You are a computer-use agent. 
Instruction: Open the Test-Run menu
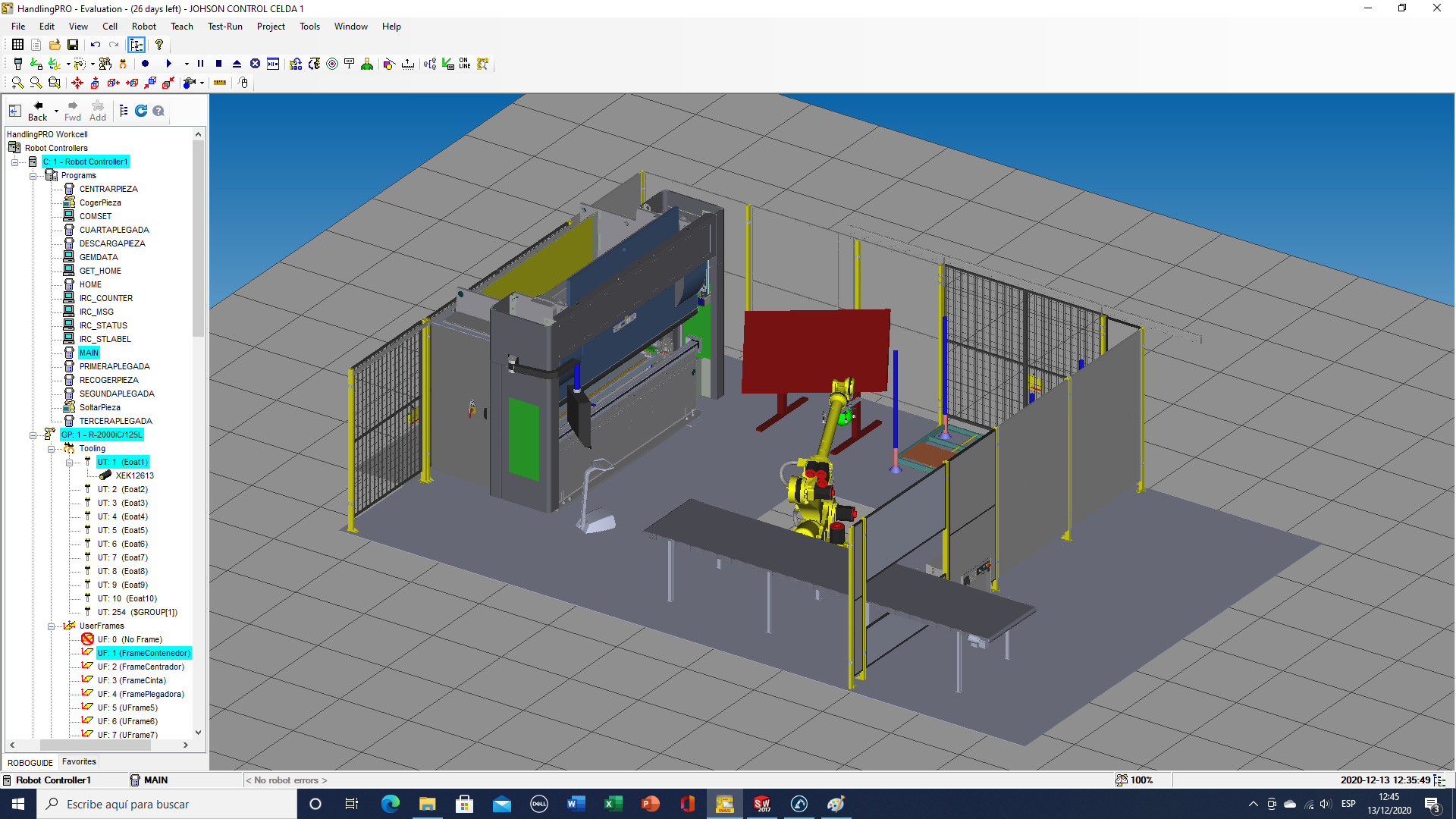[224, 27]
